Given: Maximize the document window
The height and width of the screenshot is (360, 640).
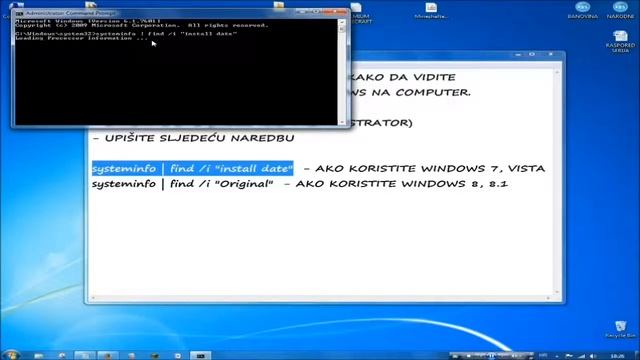Looking at the screenshot, I should tap(532, 54).
